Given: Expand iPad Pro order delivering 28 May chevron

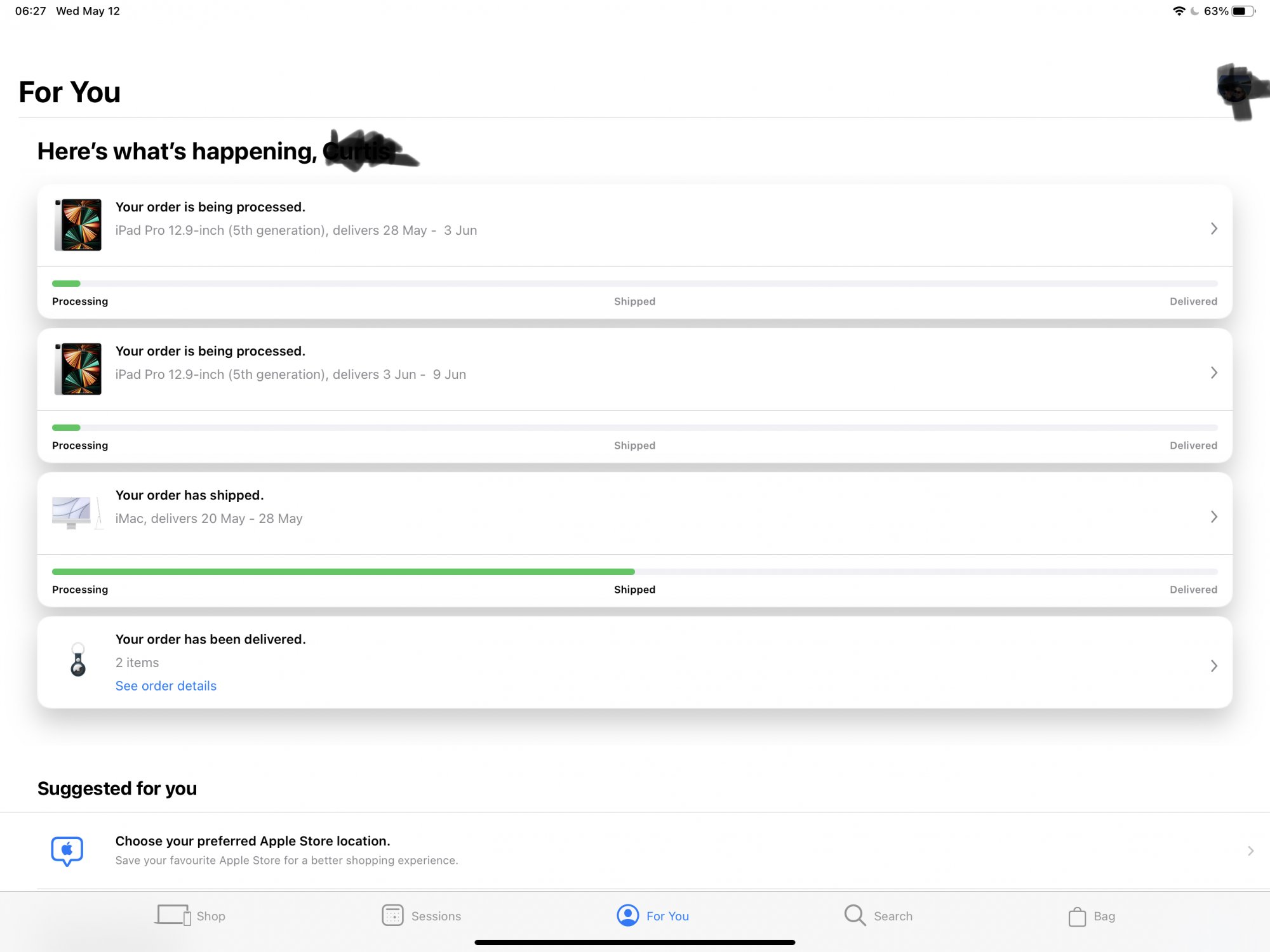Looking at the screenshot, I should [1213, 228].
